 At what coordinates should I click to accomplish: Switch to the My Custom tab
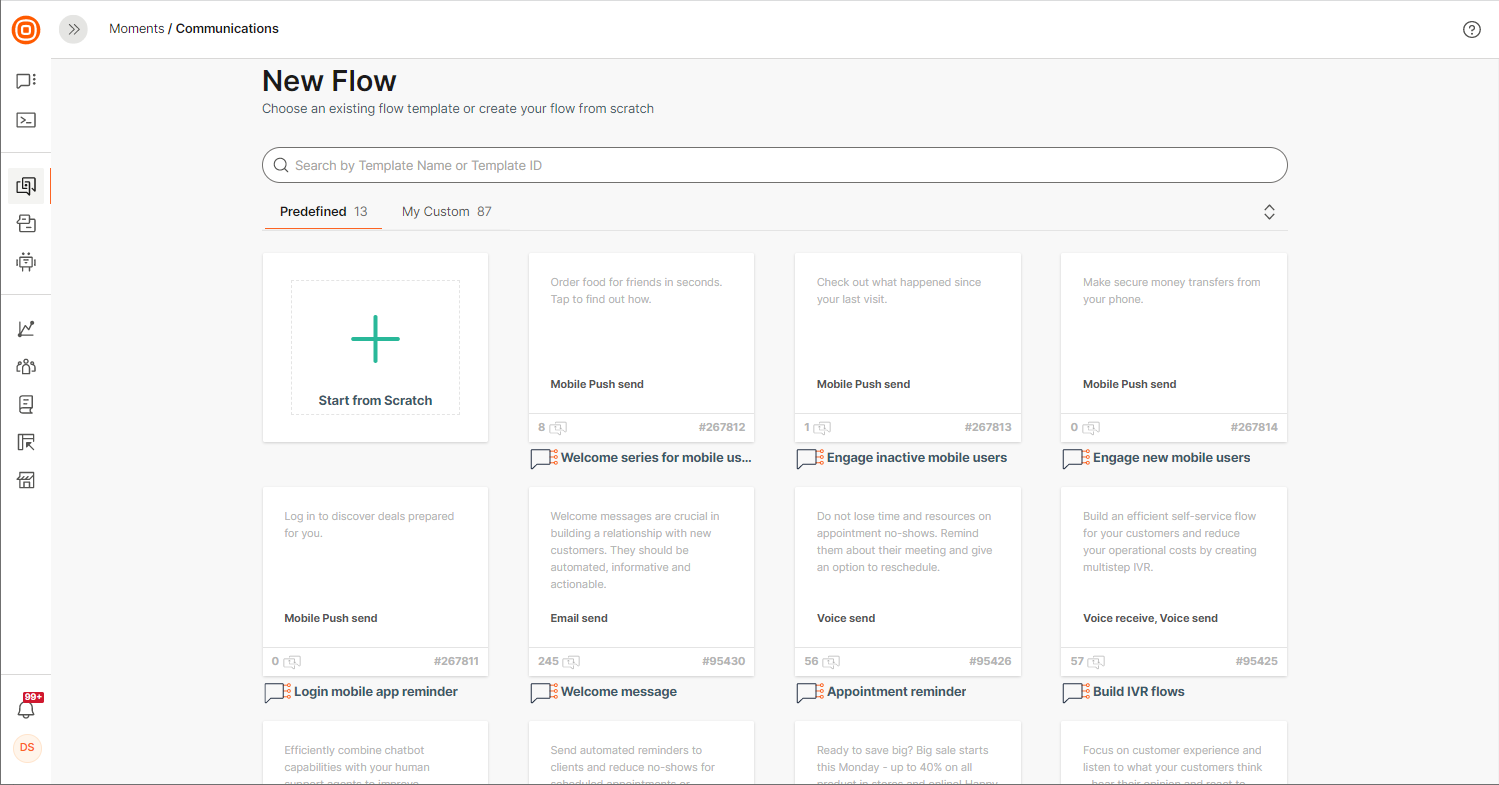click(446, 212)
